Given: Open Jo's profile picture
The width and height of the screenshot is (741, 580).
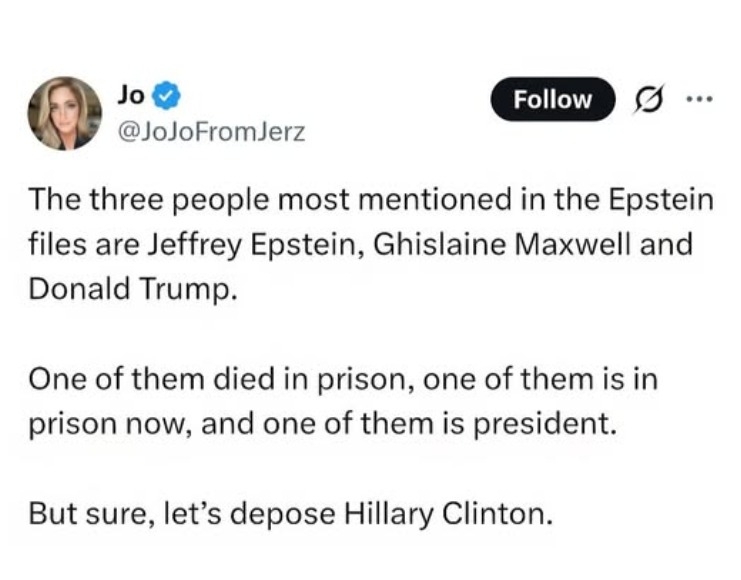Looking at the screenshot, I should coord(64,114).
